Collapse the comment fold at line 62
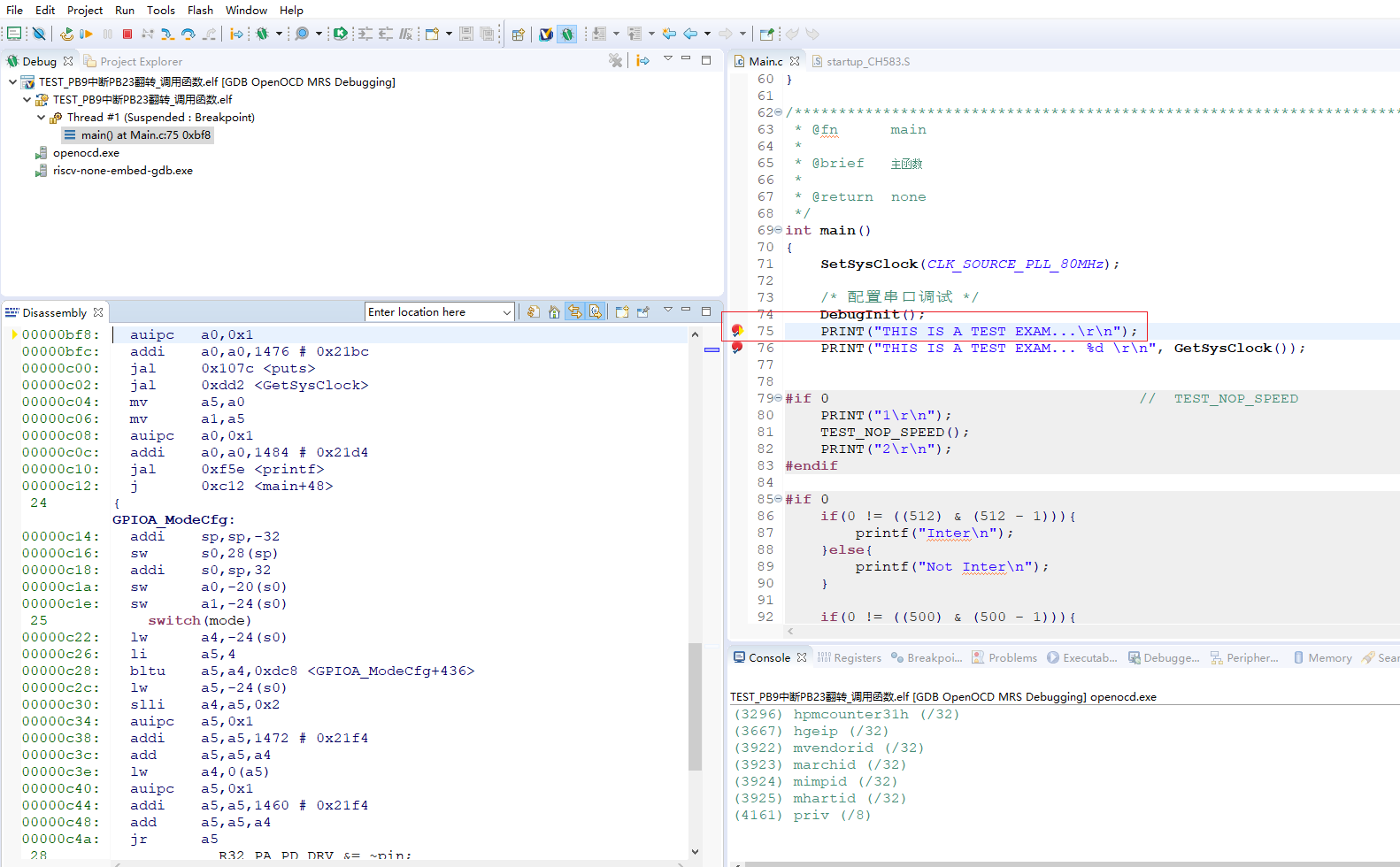Viewport: 1400px width, 867px height. pyautogui.click(x=778, y=112)
